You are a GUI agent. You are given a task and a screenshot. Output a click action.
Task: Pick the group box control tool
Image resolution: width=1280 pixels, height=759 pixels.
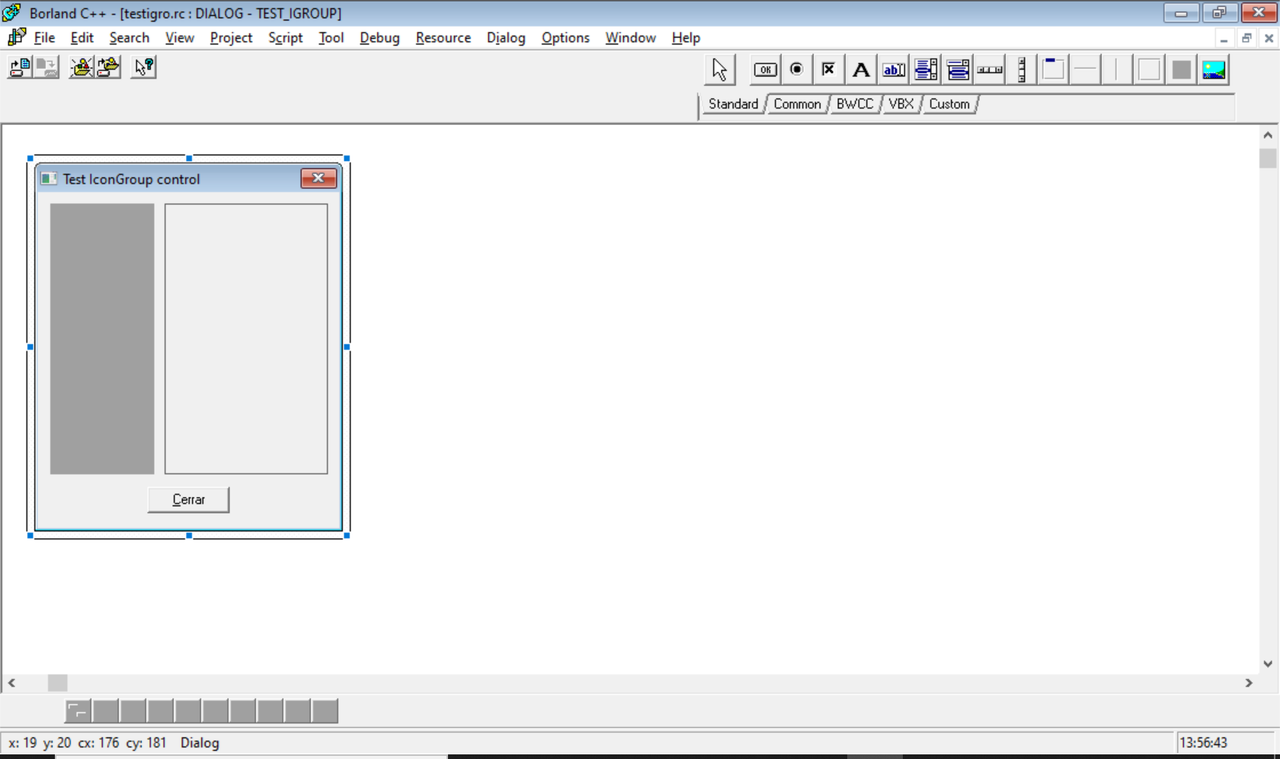click(1053, 70)
